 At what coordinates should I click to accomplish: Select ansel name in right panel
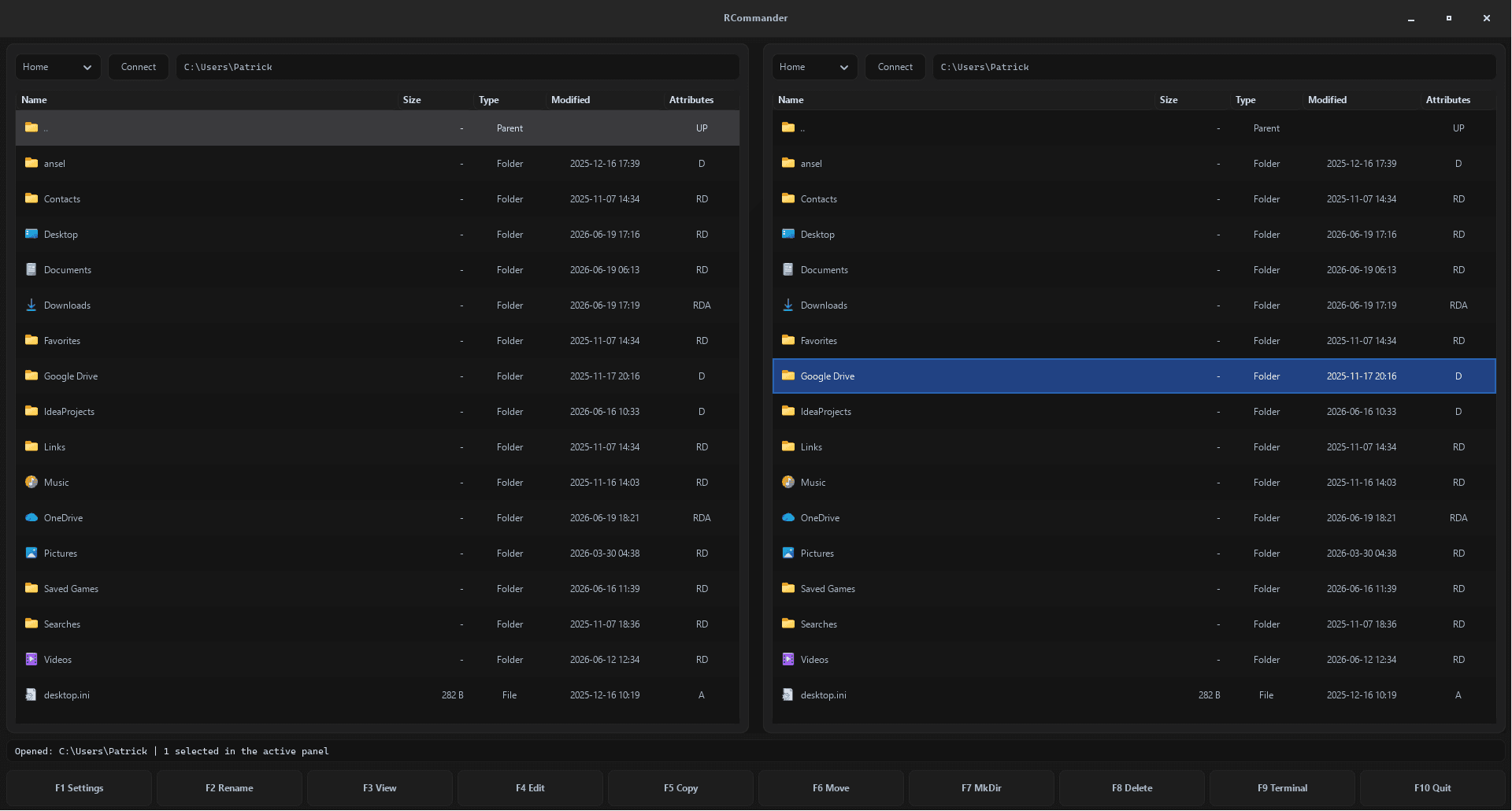pyautogui.click(x=811, y=164)
